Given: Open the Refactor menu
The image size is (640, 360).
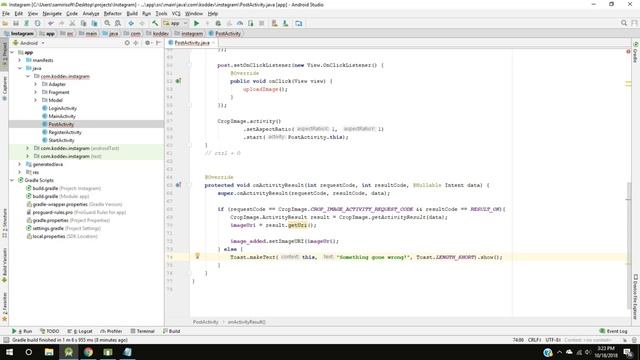Looking at the screenshot, I should [113, 13].
